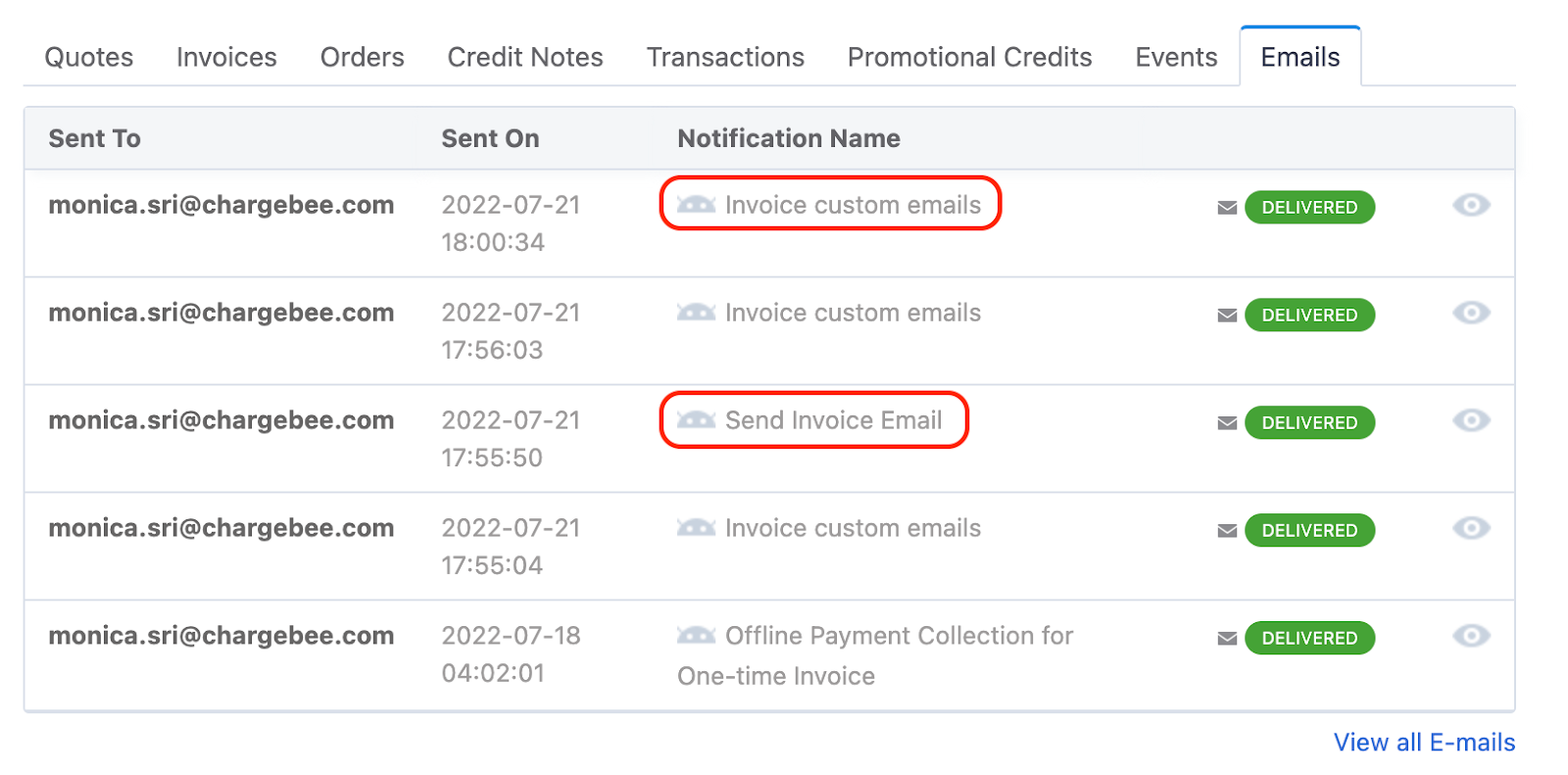This screenshot has width=1568, height=775.
Task: Preview the 17:56:03 email via eye icon
Action: click(x=1471, y=313)
